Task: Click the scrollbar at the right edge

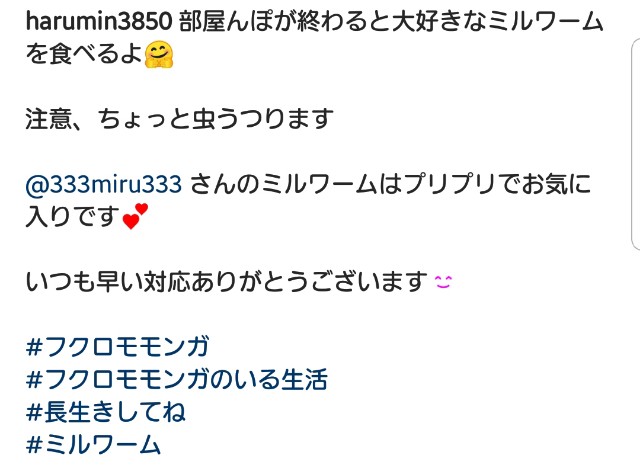Action: coord(636,144)
